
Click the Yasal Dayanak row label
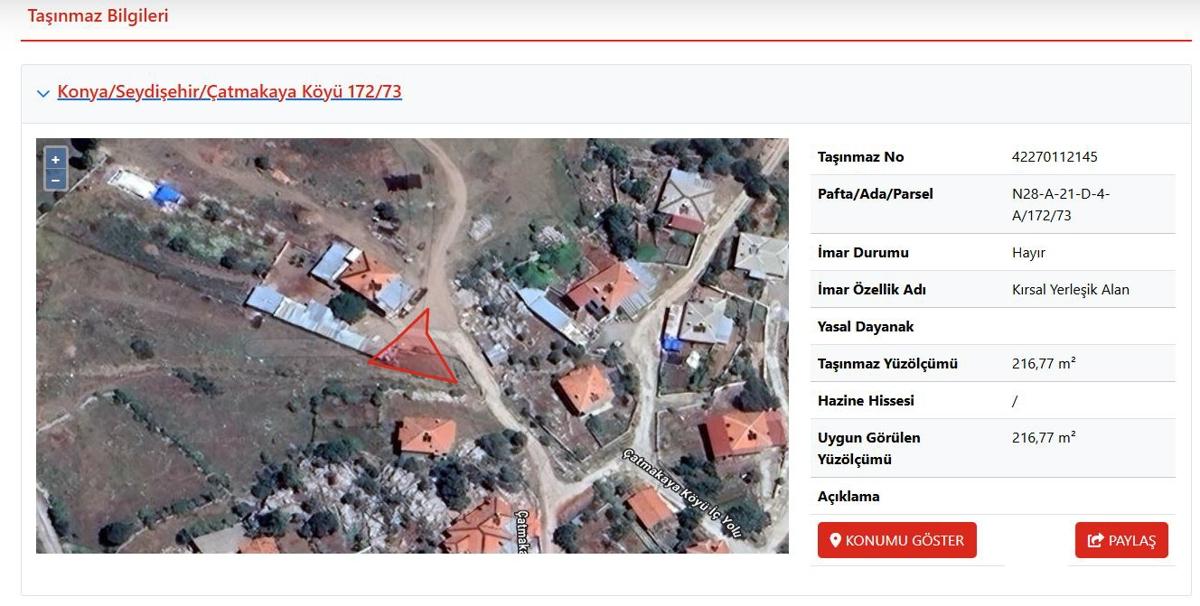point(865,327)
